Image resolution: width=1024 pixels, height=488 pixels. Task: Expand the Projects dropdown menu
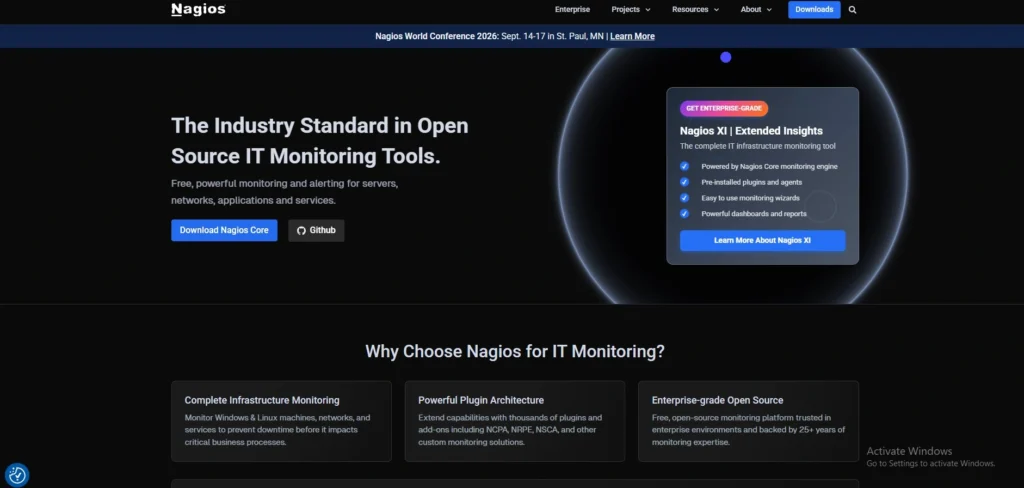pyautogui.click(x=631, y=10)
